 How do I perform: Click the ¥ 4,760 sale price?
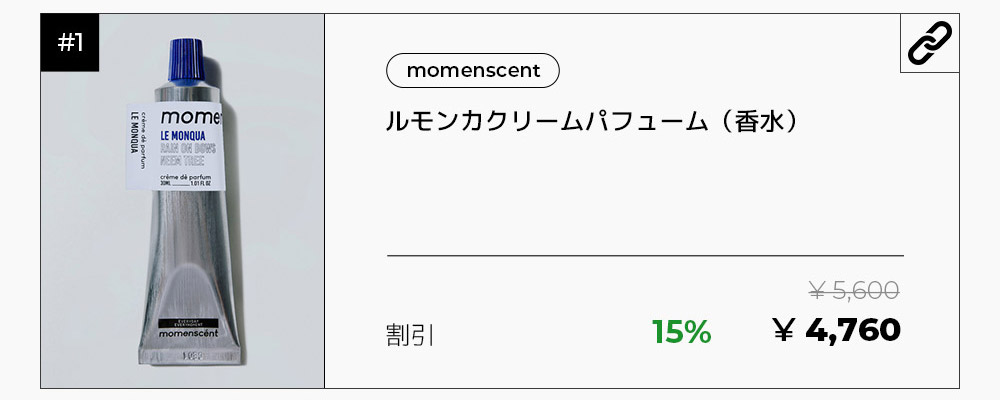pos(837,330)
